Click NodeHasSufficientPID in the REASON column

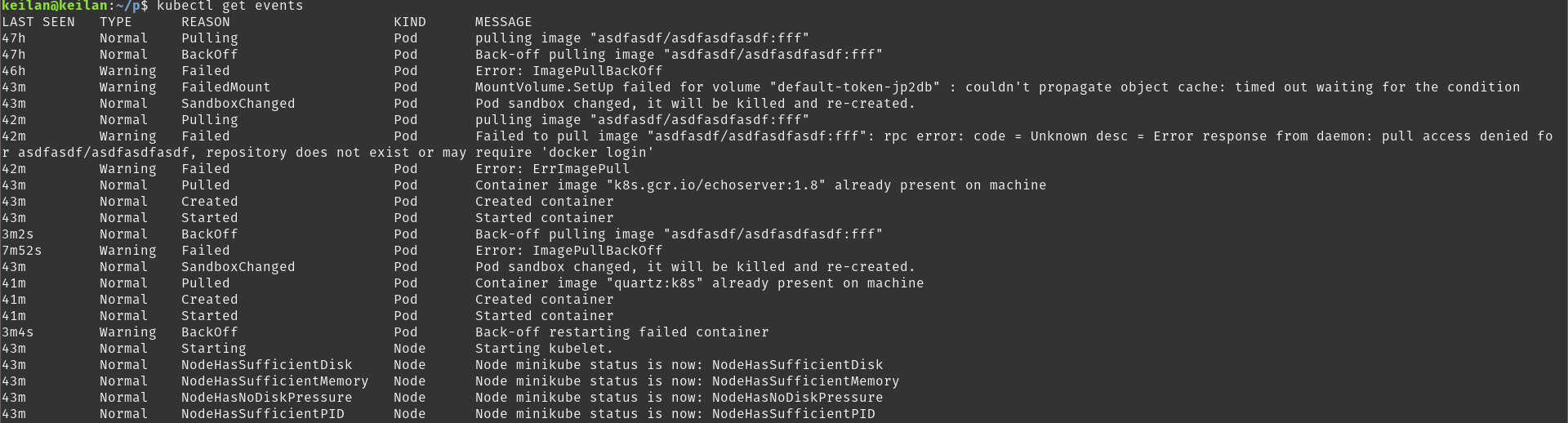tap(263, 414)
